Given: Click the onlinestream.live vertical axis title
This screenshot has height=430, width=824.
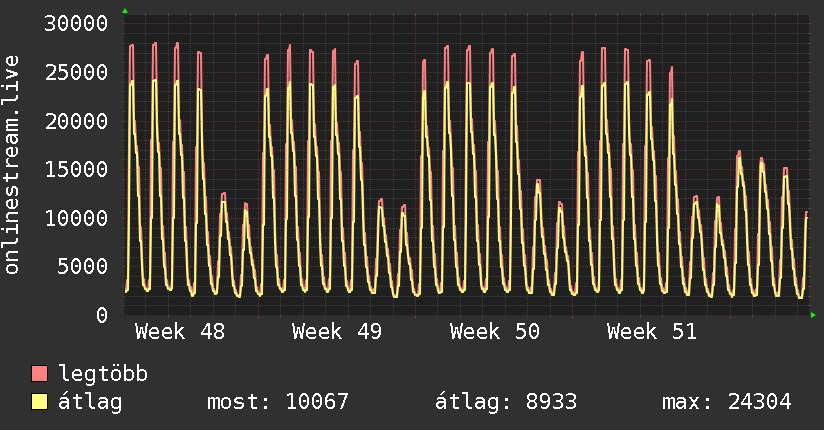Looking at the screenshot, I should tap(12, 165).
